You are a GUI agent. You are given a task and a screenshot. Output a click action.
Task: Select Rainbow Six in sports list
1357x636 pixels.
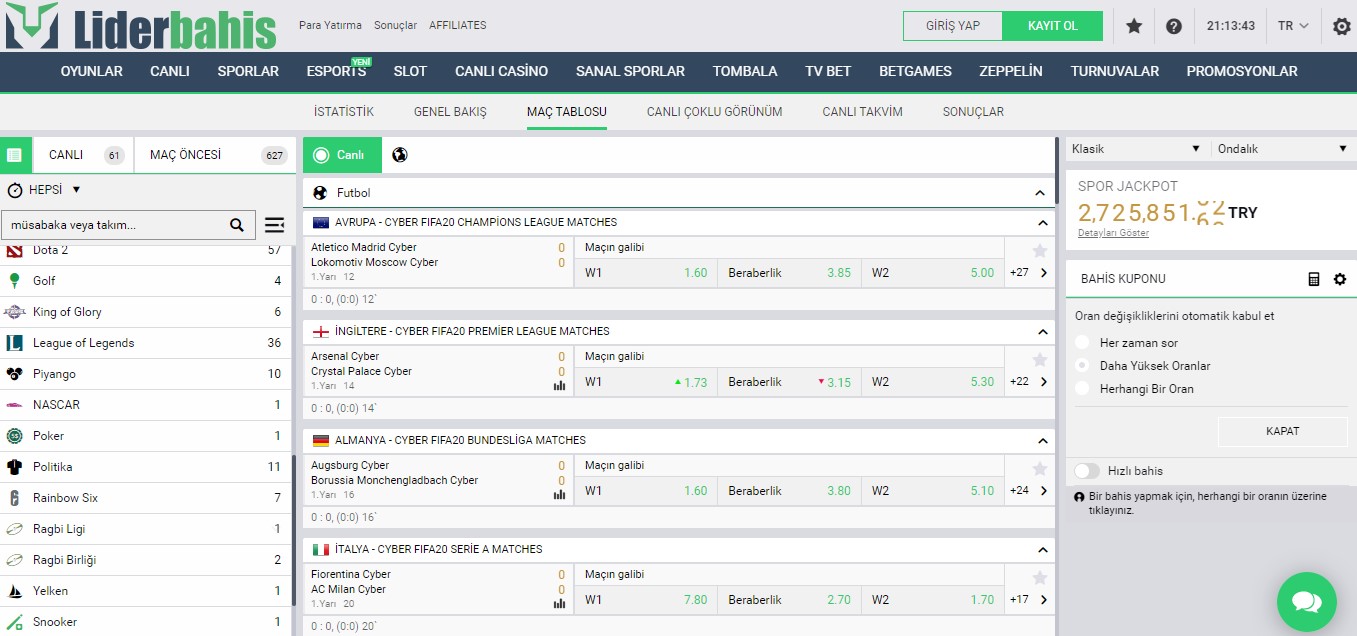click(x=145, y=498)
